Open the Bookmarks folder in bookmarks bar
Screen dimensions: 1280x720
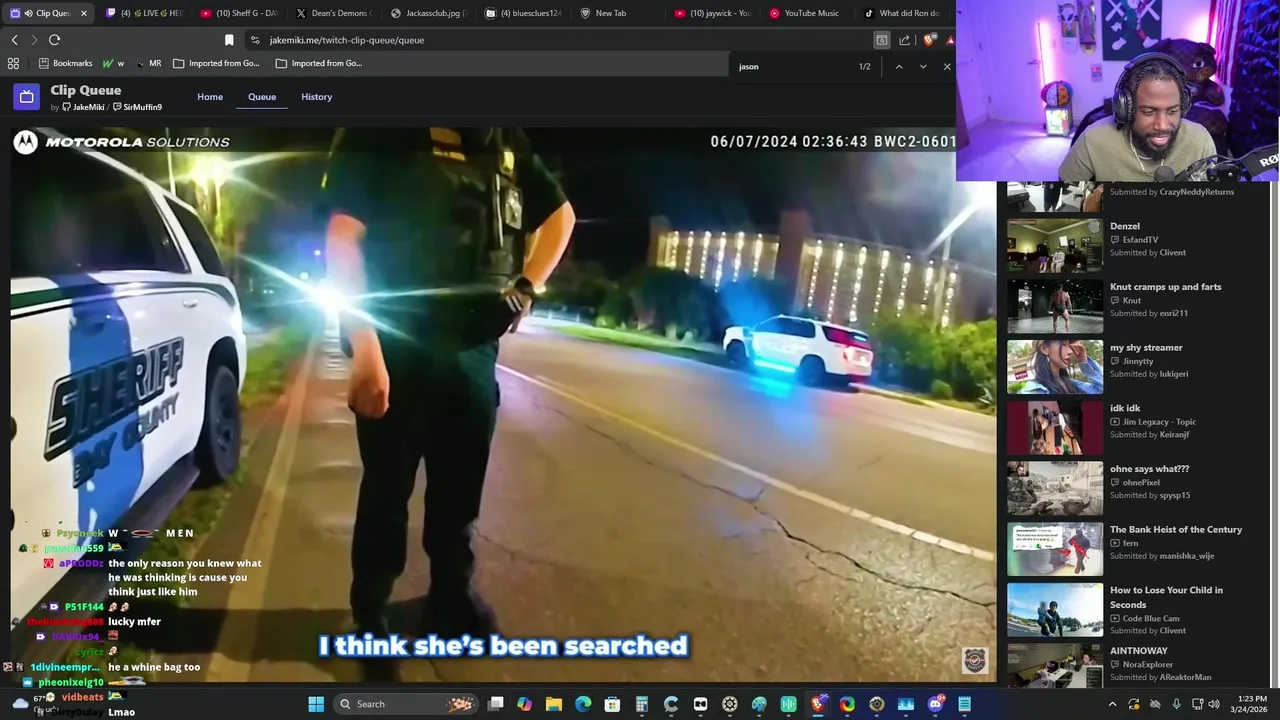[65, 63]
